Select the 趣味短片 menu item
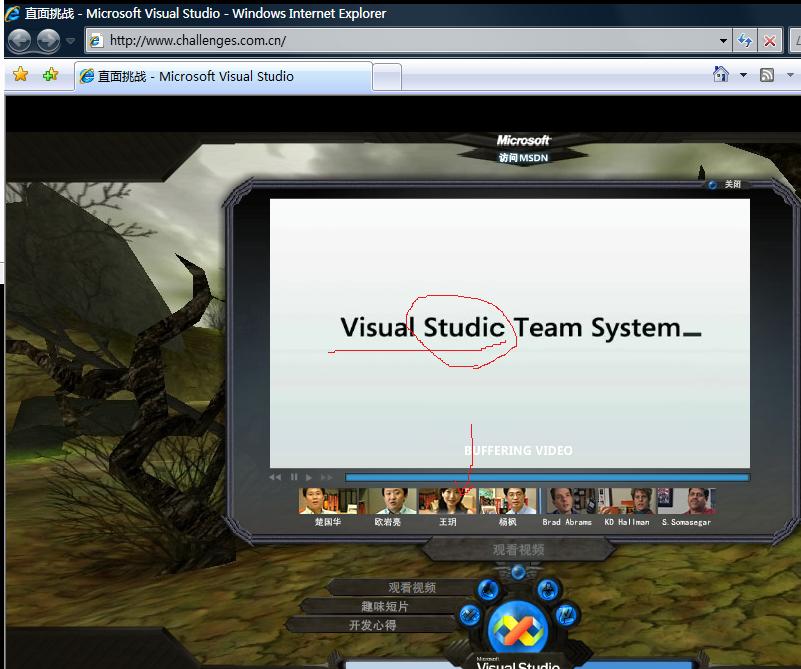 384,606
